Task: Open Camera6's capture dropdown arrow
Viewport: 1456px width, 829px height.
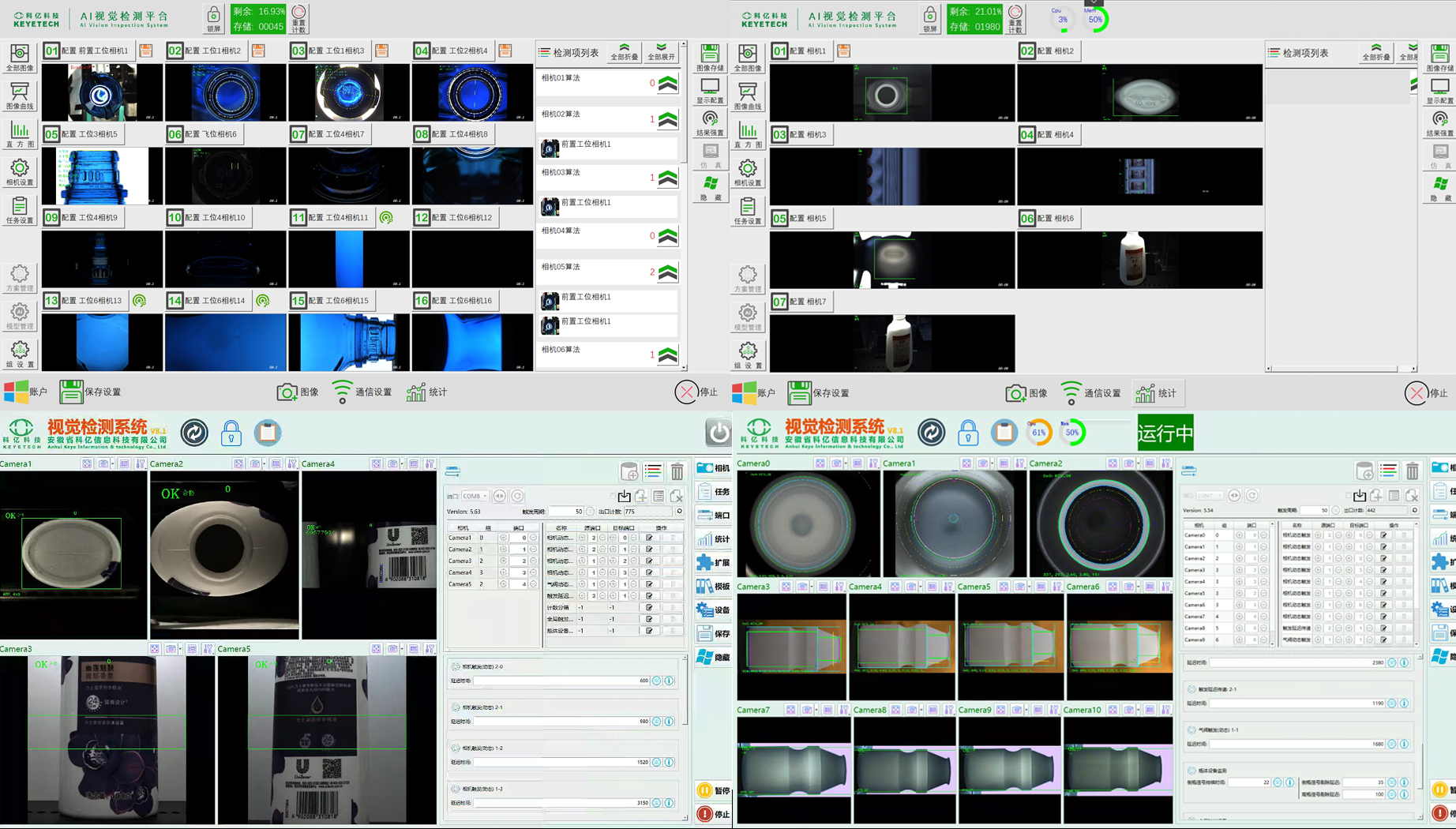Action: [1136, 587]
